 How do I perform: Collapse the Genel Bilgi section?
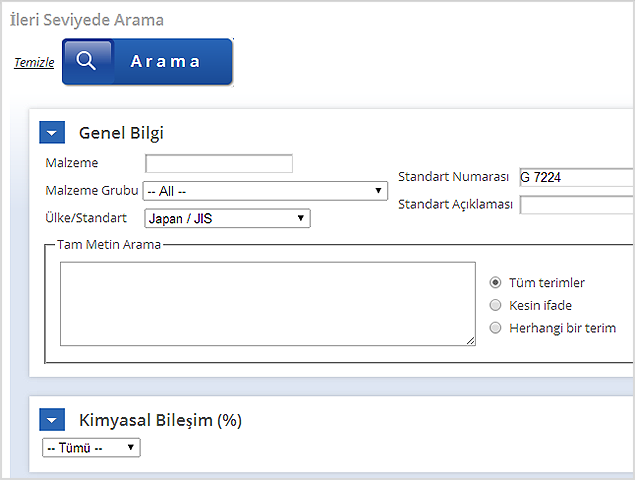coord(52,132)
